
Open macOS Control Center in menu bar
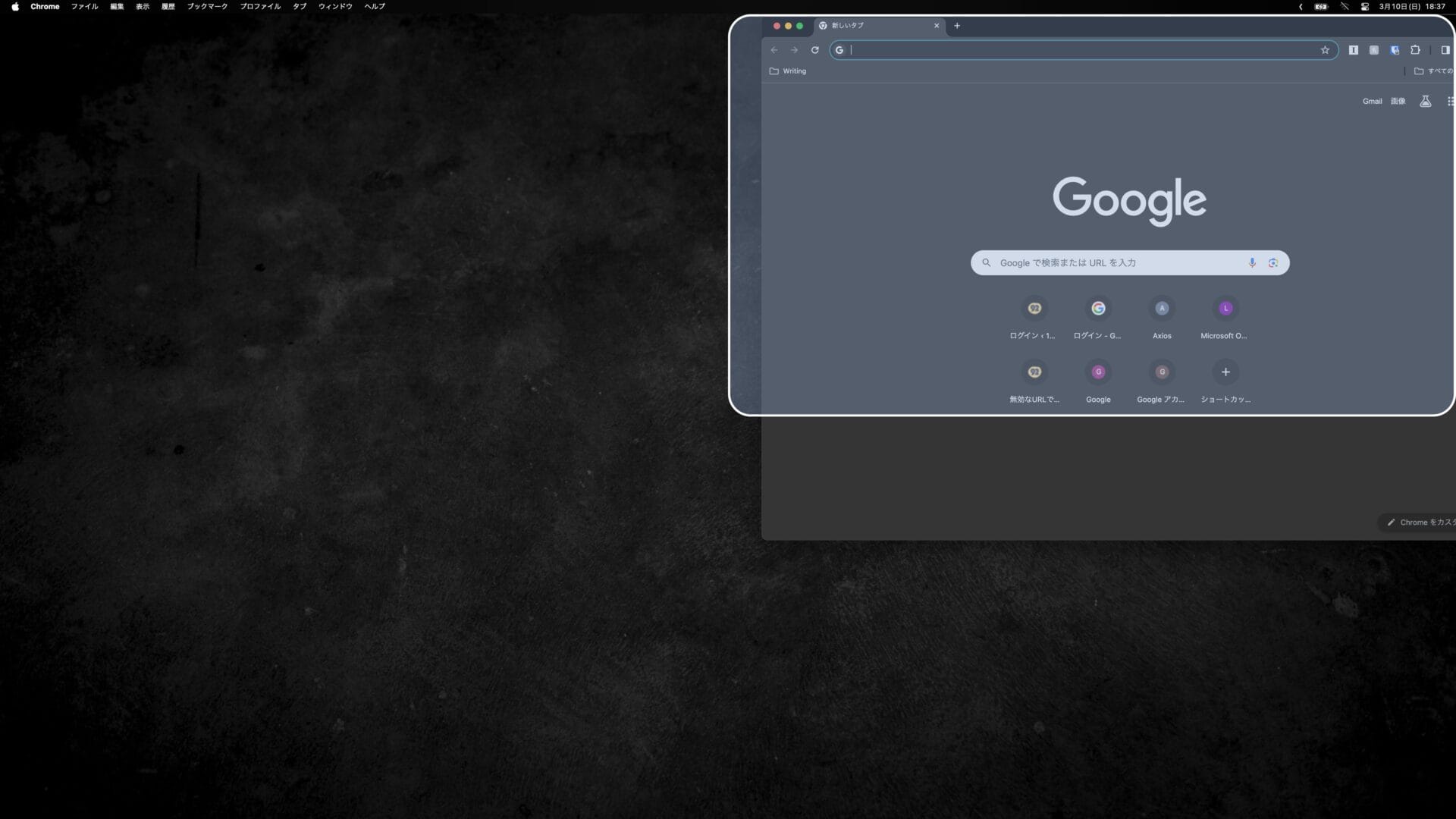[1364, 7]
